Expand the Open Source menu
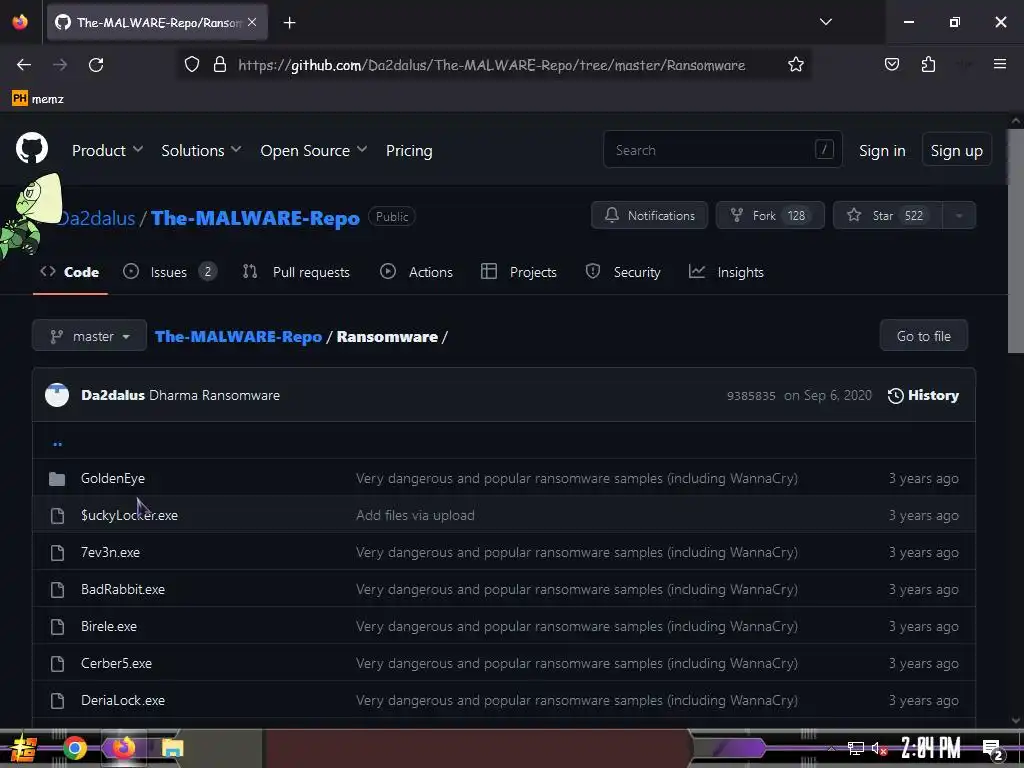This screenshot has height=768, width=1024. [x=313, y=150]
